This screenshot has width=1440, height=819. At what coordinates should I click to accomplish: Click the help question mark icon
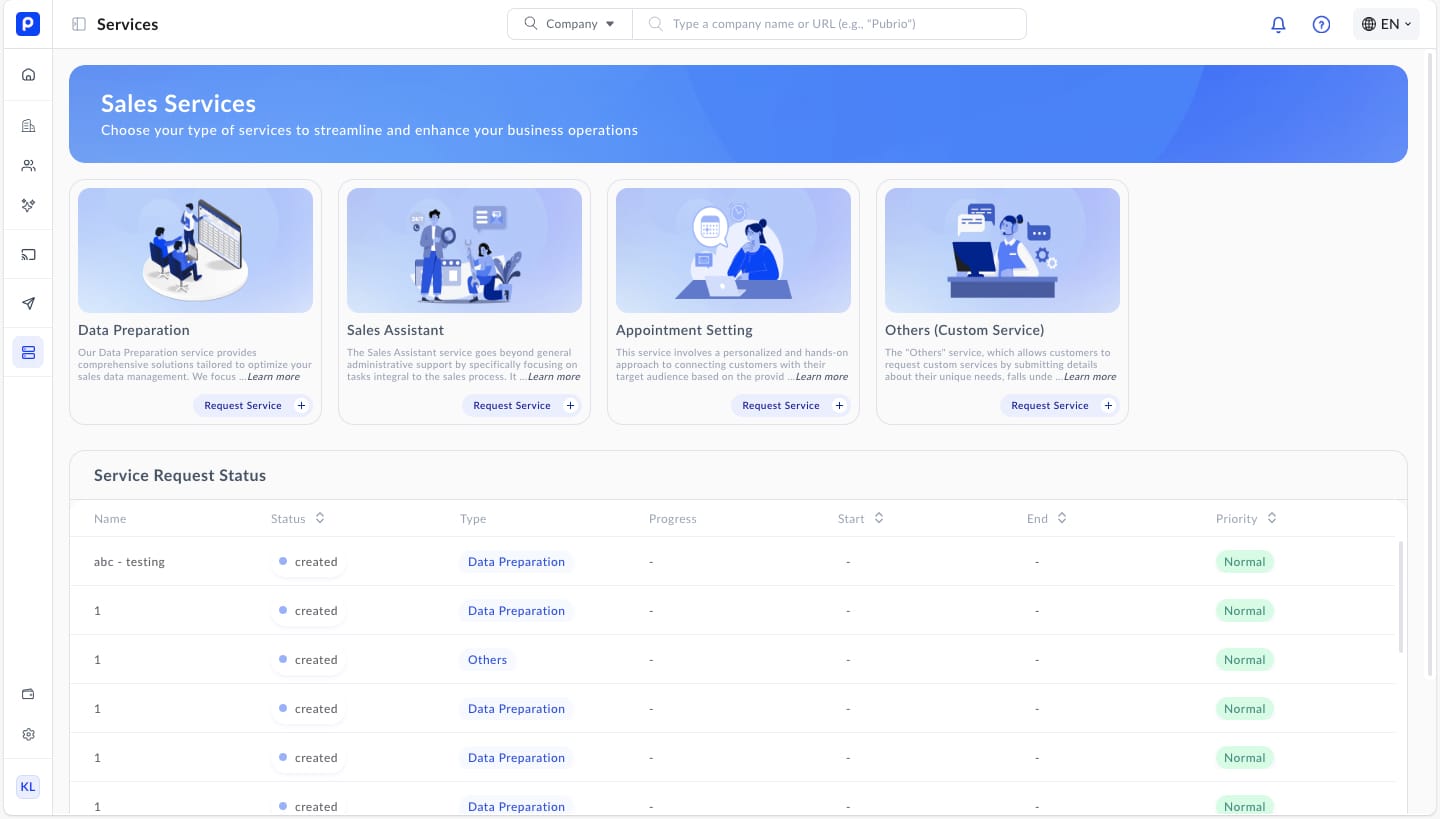tap(1321, 24)
